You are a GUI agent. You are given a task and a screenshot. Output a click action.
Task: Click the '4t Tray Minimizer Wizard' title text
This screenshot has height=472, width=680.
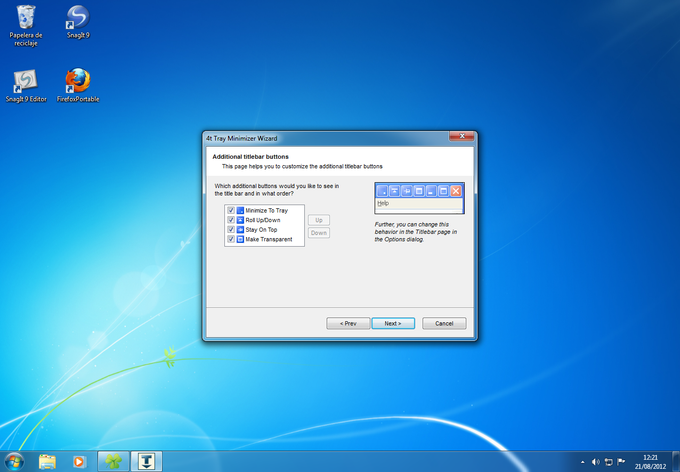pyautogui.click(x=242, y=138)
